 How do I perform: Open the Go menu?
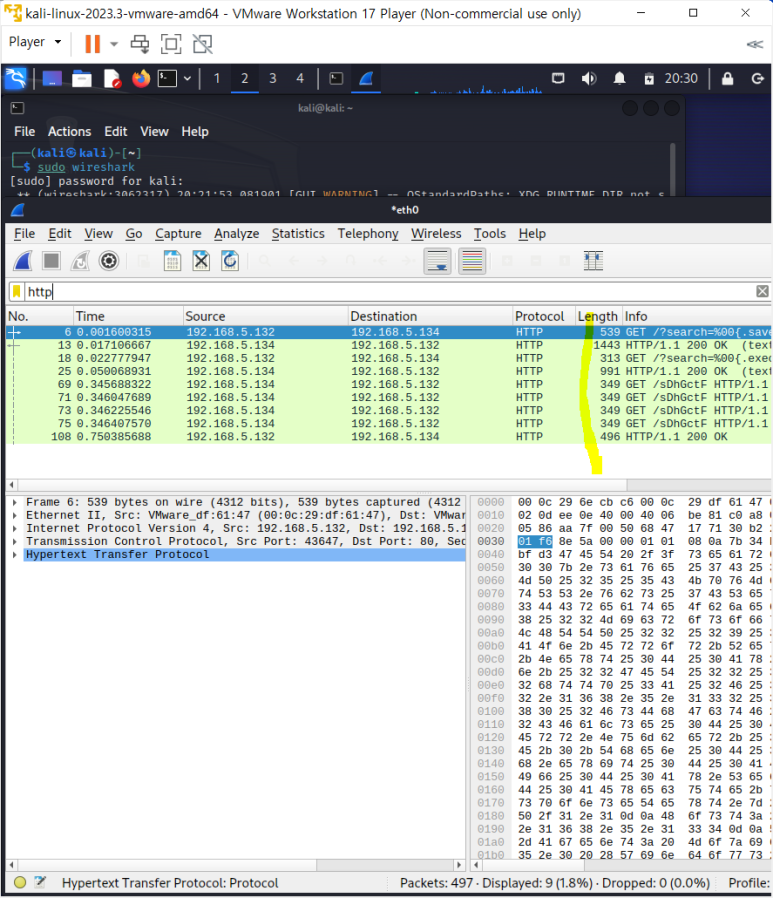(x=133, y=234)
